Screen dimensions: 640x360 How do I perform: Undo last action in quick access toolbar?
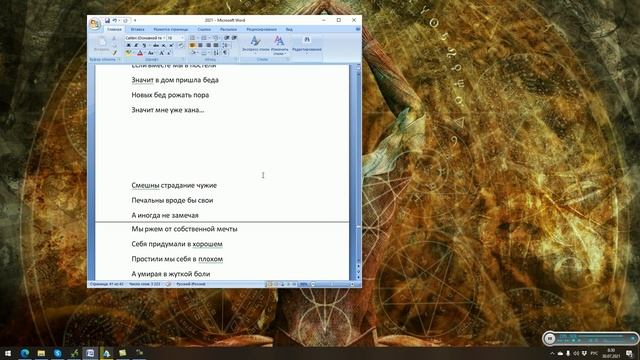(115, 20)
